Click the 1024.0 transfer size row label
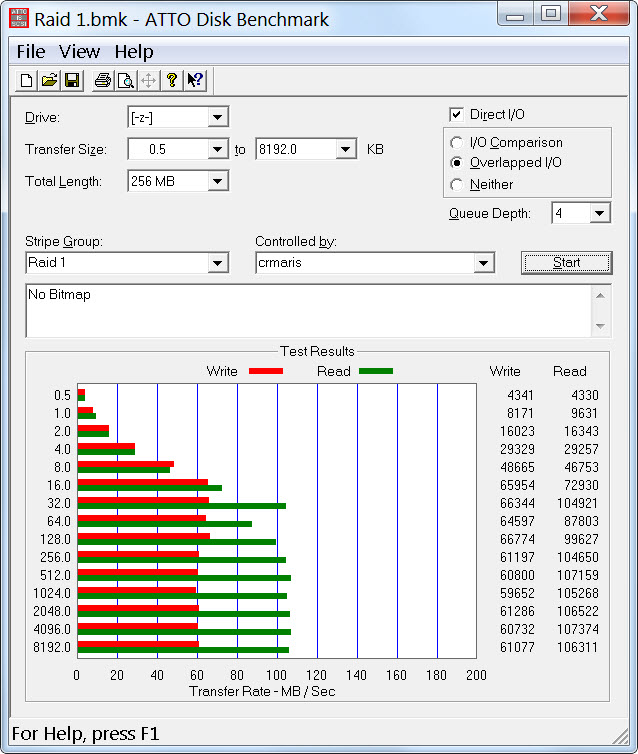This screenshot has height=754, width=638. click(52, 593)
